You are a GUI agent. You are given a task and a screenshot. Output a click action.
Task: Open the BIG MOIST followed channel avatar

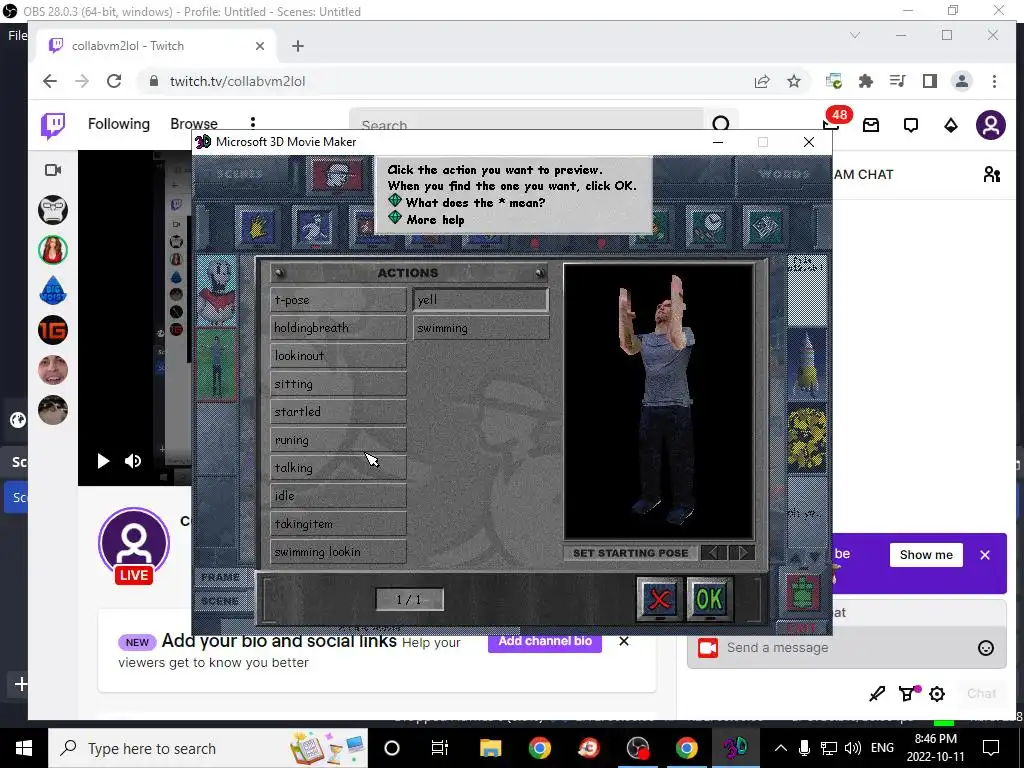tap(53, 290)
